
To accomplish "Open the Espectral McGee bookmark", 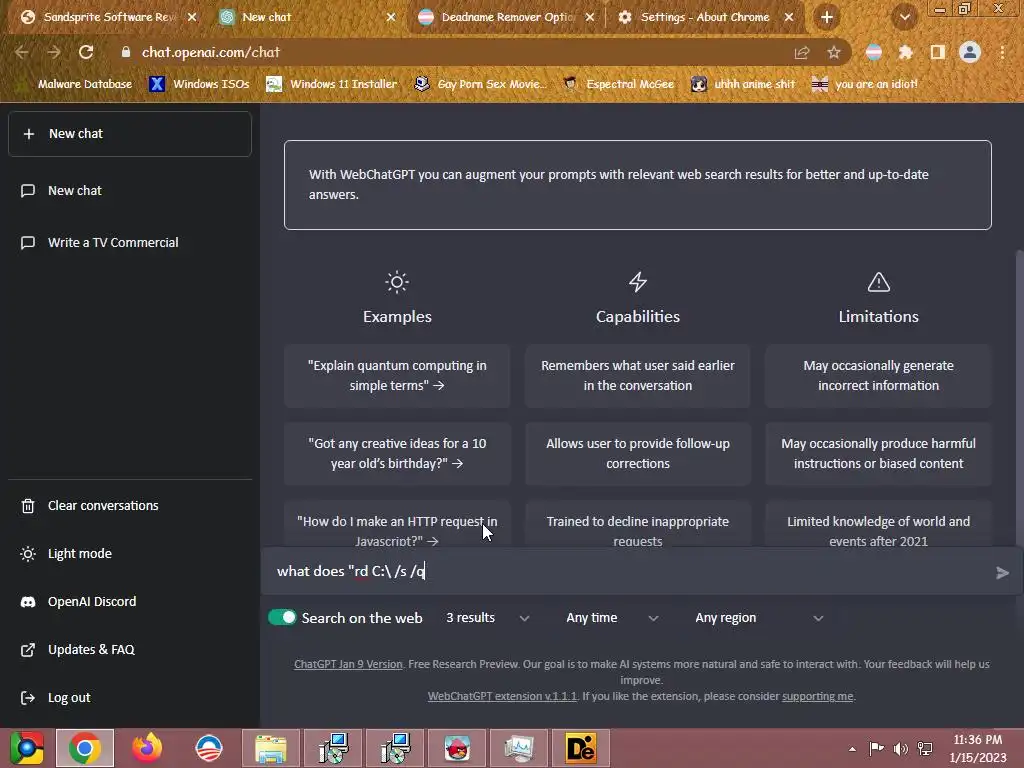I will (618, 84).
